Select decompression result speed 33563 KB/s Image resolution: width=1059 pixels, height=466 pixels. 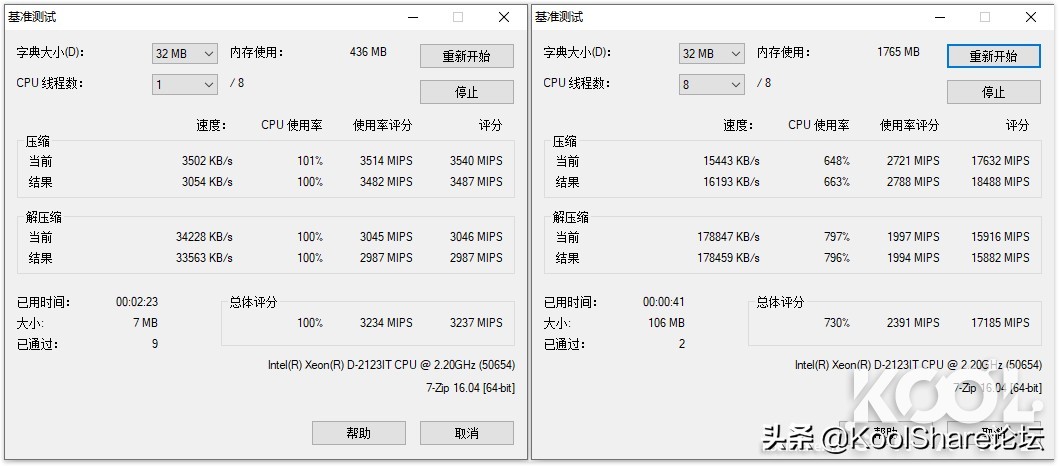[x=204, y=258]
